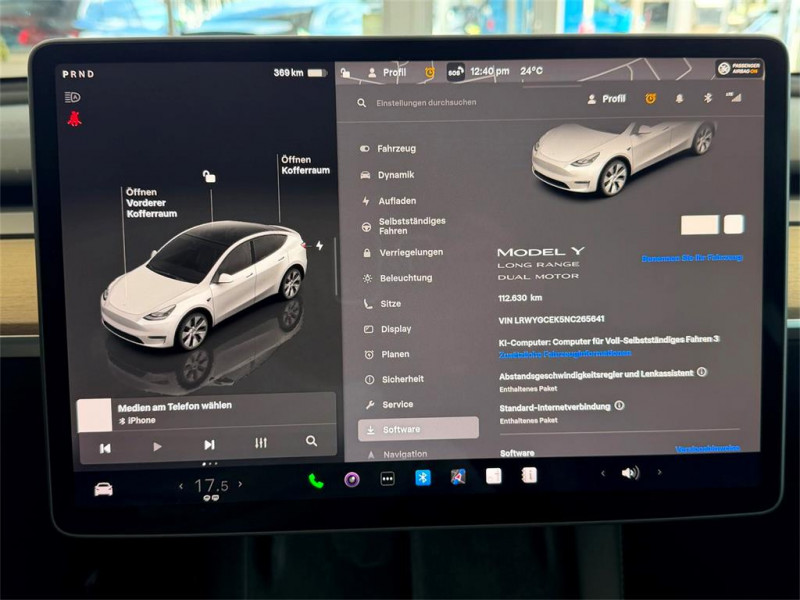This screenshot has height=600, width=800.
Task: Tap Öffnen Kofferraum trunk button
Action: coord(305,165)
